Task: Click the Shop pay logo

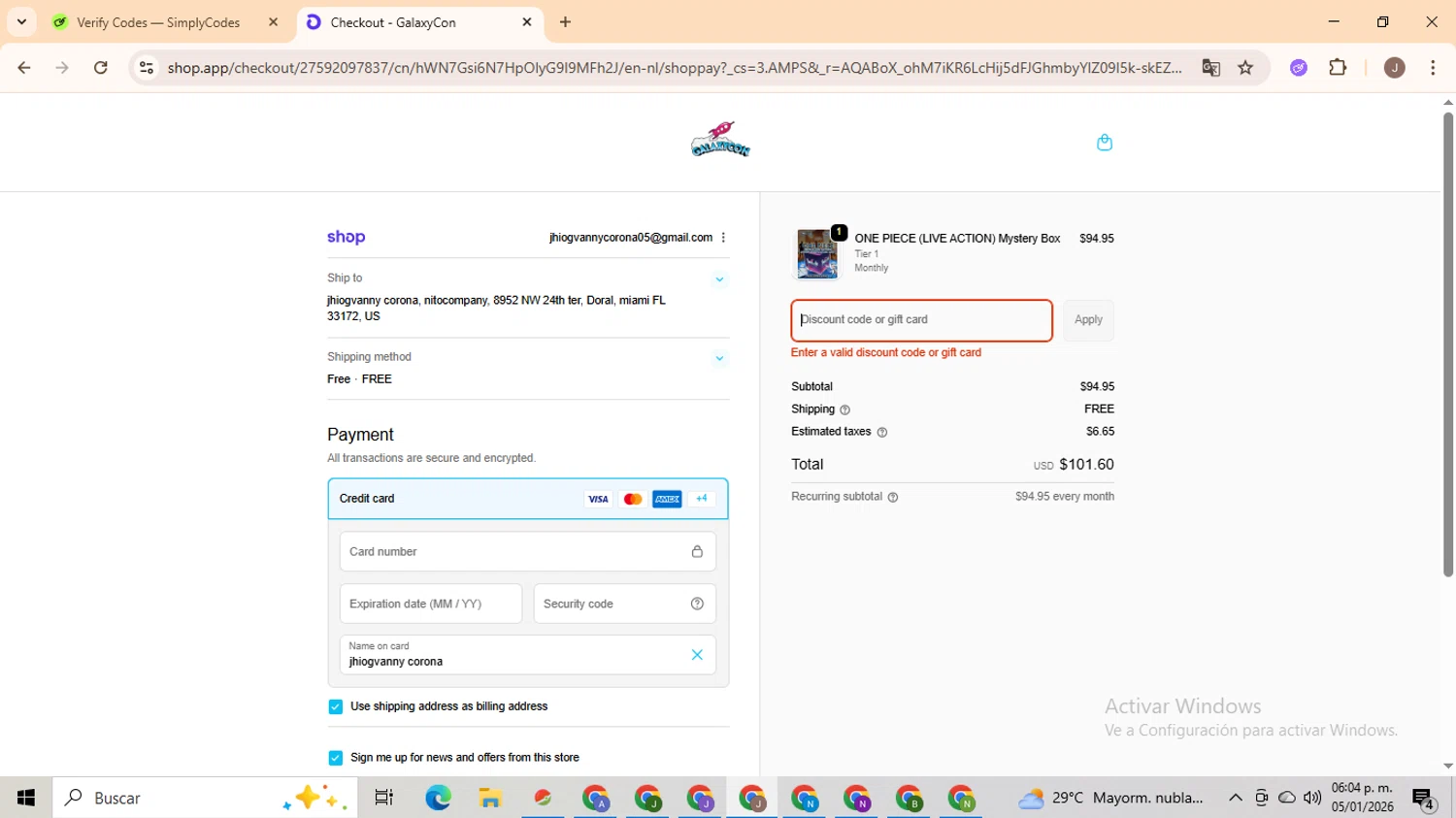Action: click(x=346, y=237)
